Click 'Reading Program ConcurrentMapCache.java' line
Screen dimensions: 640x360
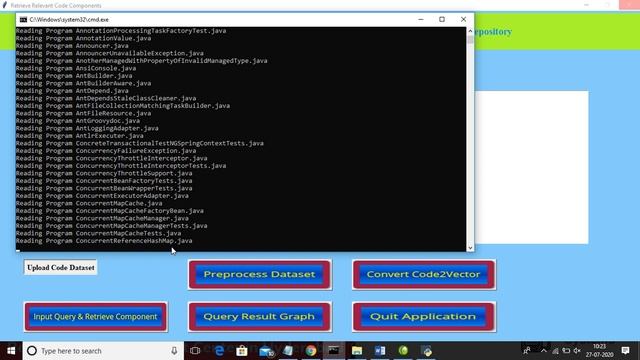(x=89, y=203)
